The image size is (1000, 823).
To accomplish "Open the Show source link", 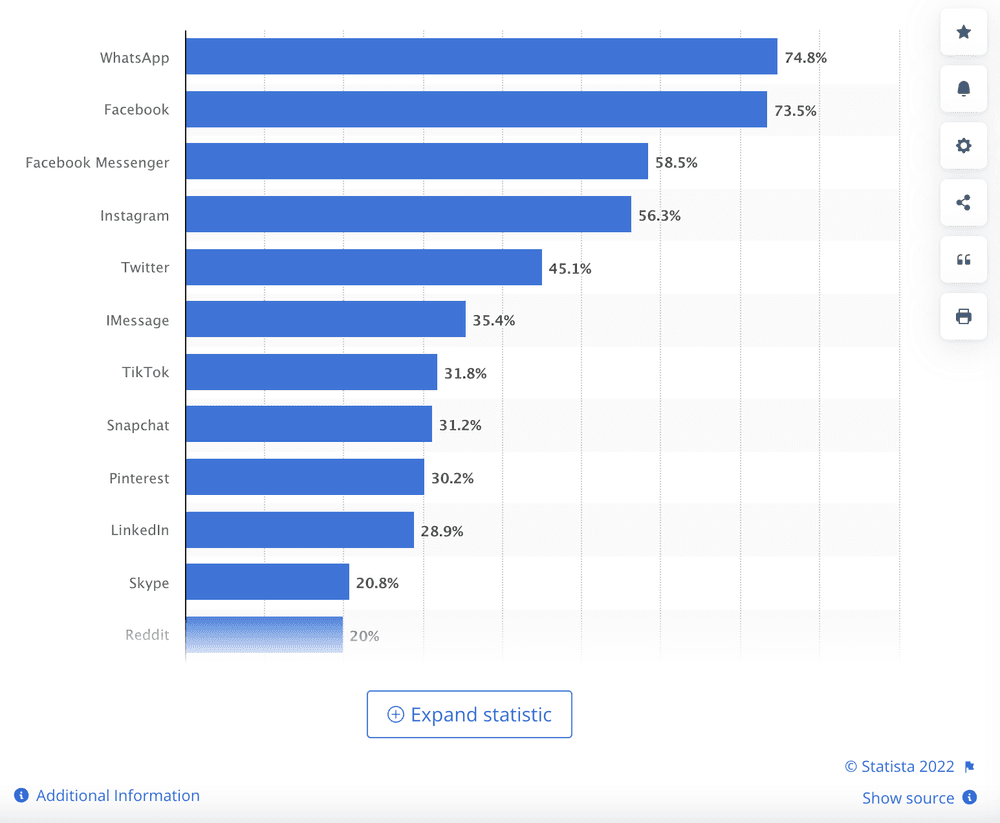I will pyautogui.click(x=908, y=798).
